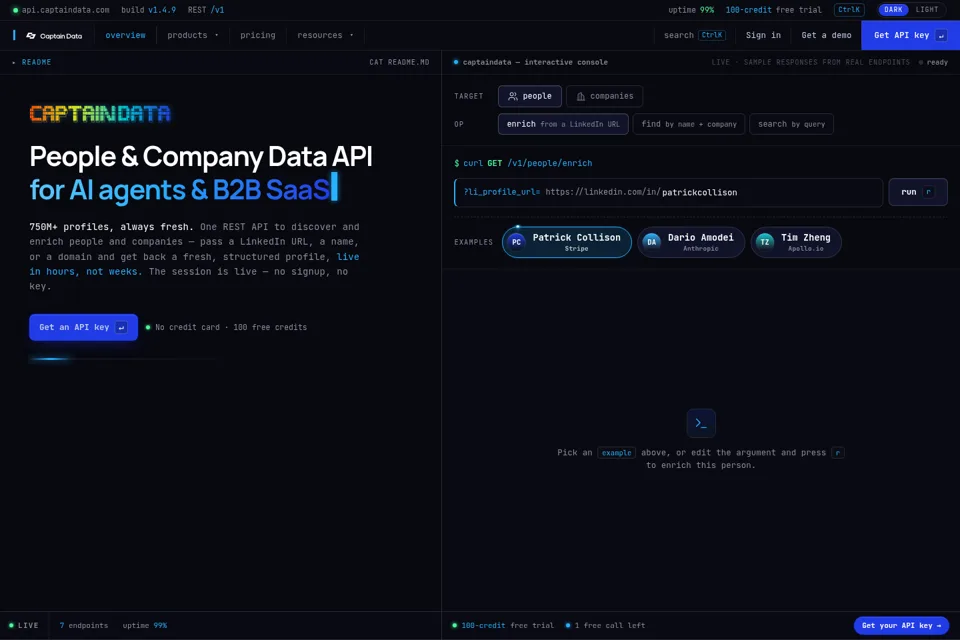Expand the products dropdown menu
This screenshot has width=960, height=640.
pyautogui.click(x=192, y=36)
